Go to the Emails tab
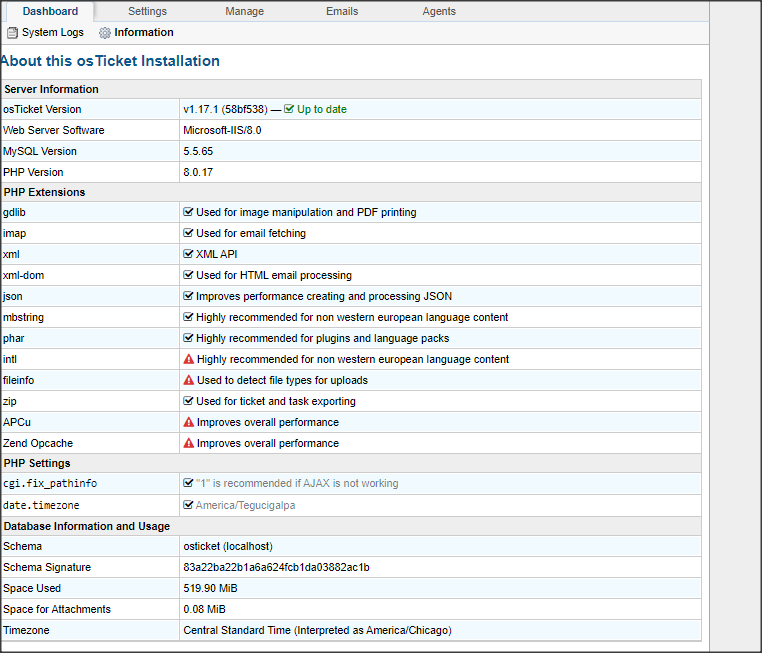The width and height of the screenshot is (762, 653). [342, 11]
